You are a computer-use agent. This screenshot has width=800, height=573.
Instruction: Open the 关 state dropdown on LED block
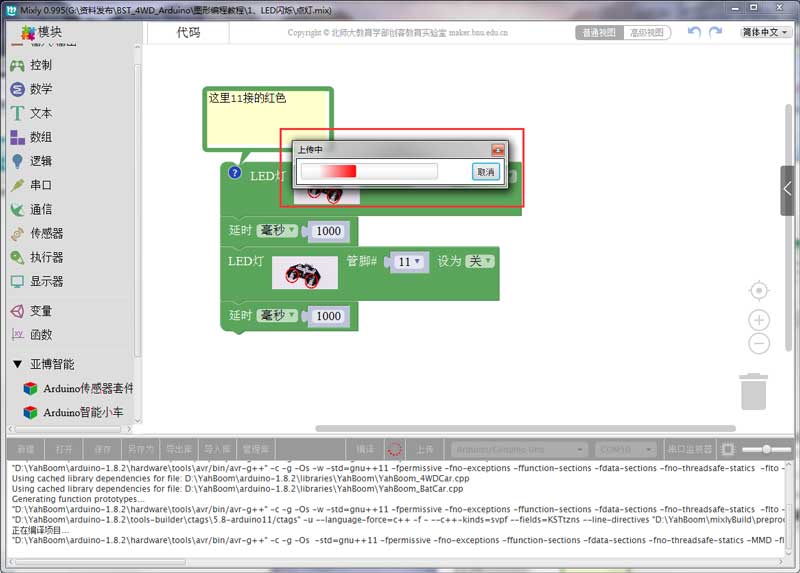point(481,261)
